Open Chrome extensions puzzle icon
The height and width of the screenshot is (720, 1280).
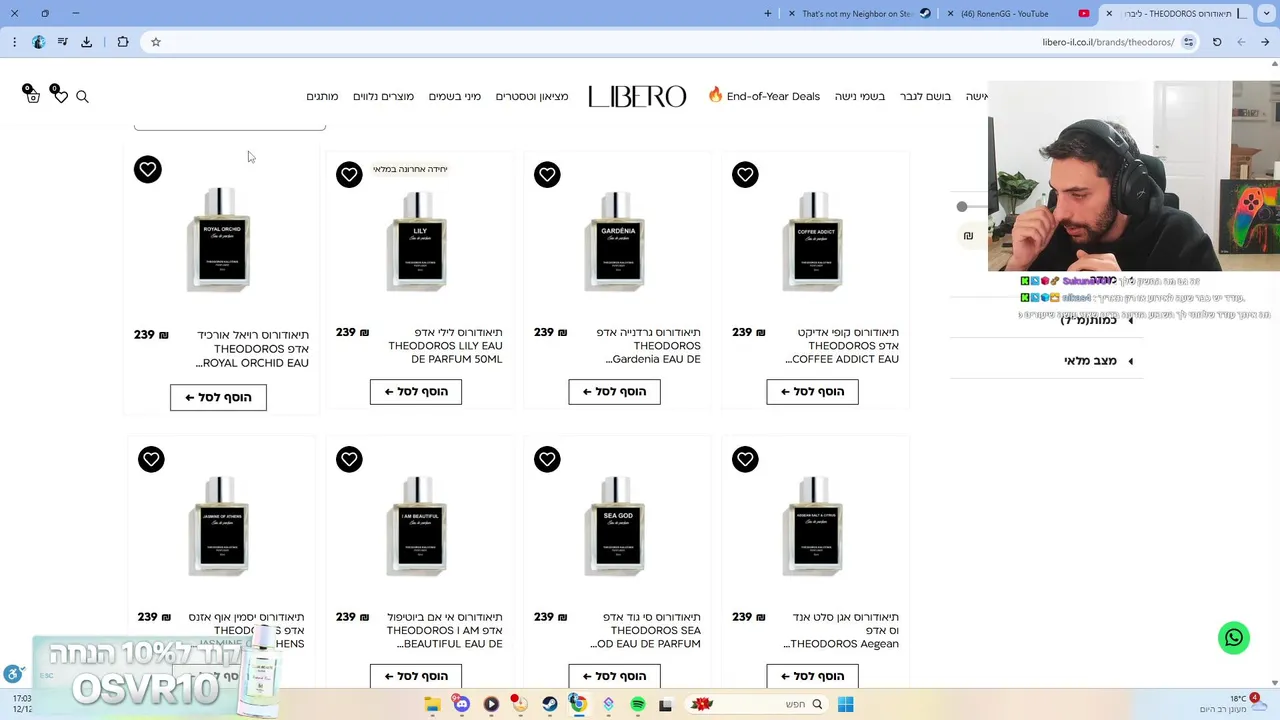[x=123, y=42]
